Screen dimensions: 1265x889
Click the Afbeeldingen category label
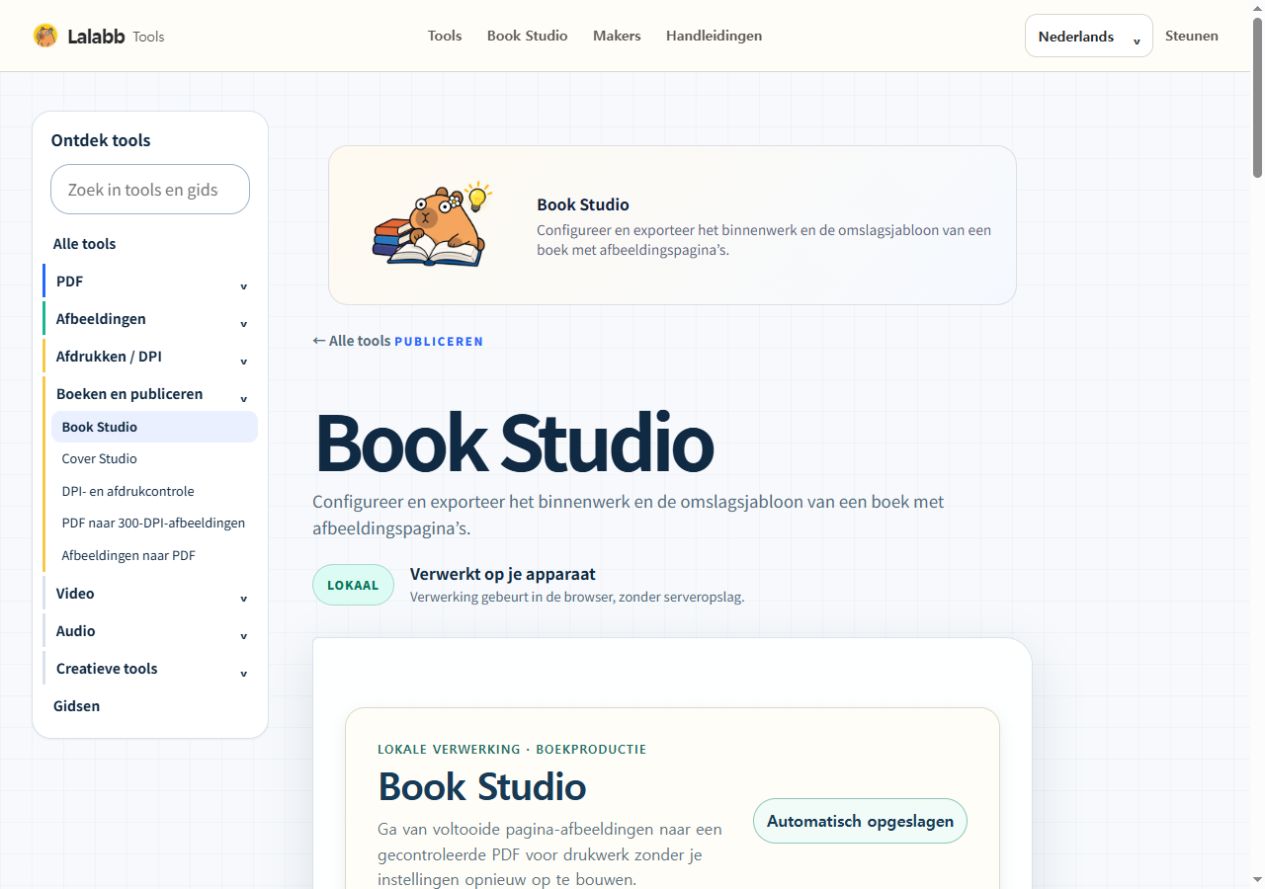coord(101,319)
